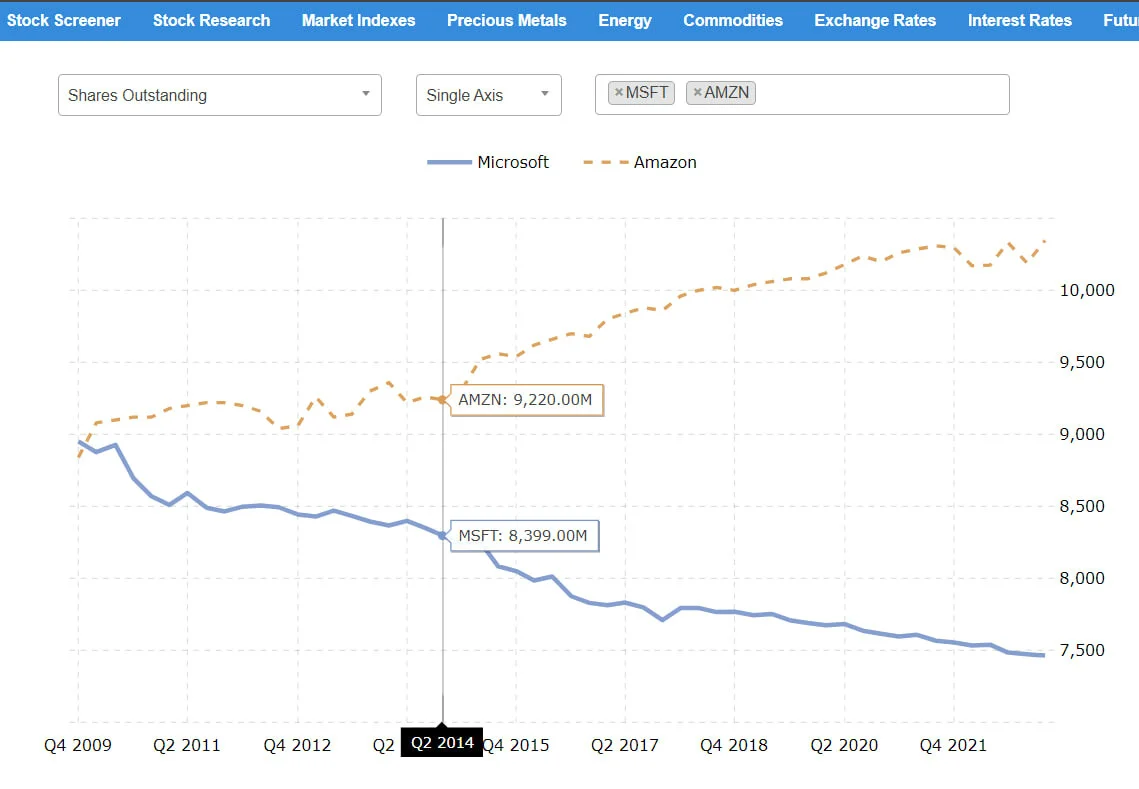
Task: Click the Q4 2015 axis label
Action: [x=516, y=745]
